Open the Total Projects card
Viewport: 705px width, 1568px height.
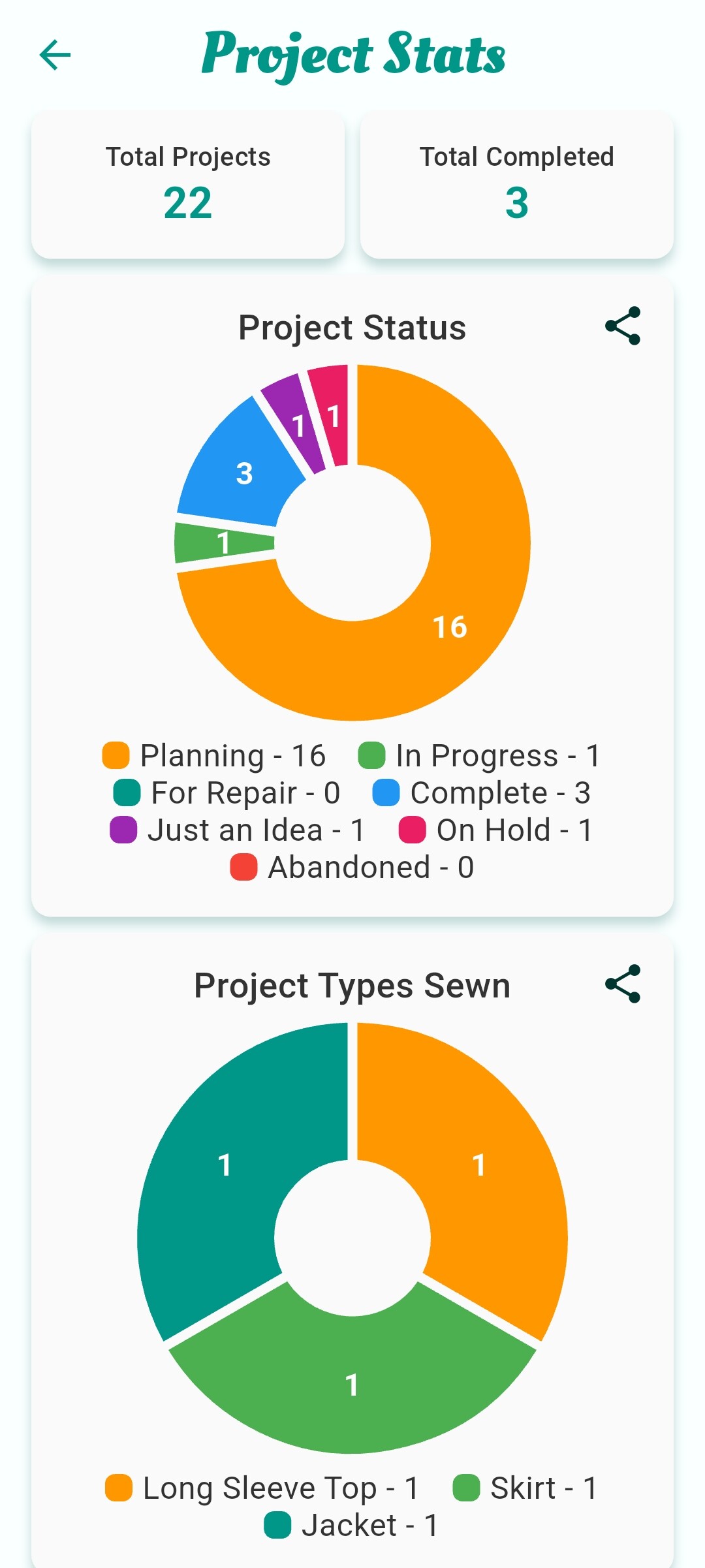[188, 184]
